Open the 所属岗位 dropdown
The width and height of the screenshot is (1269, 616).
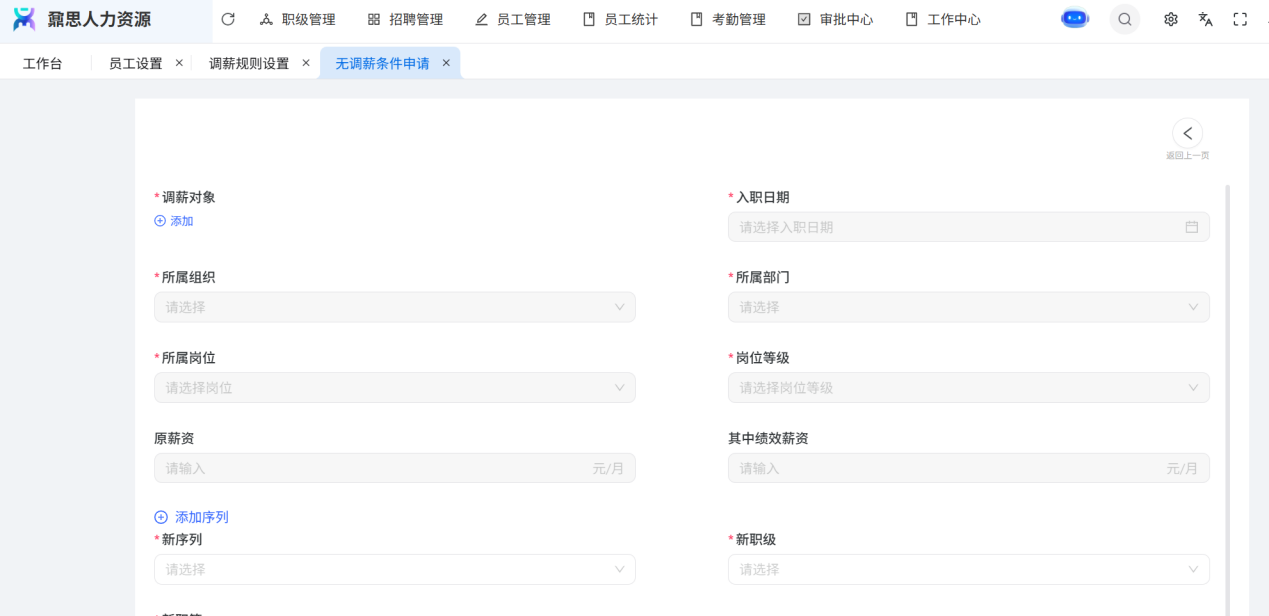pyautogui.click(x=395, y=388)
